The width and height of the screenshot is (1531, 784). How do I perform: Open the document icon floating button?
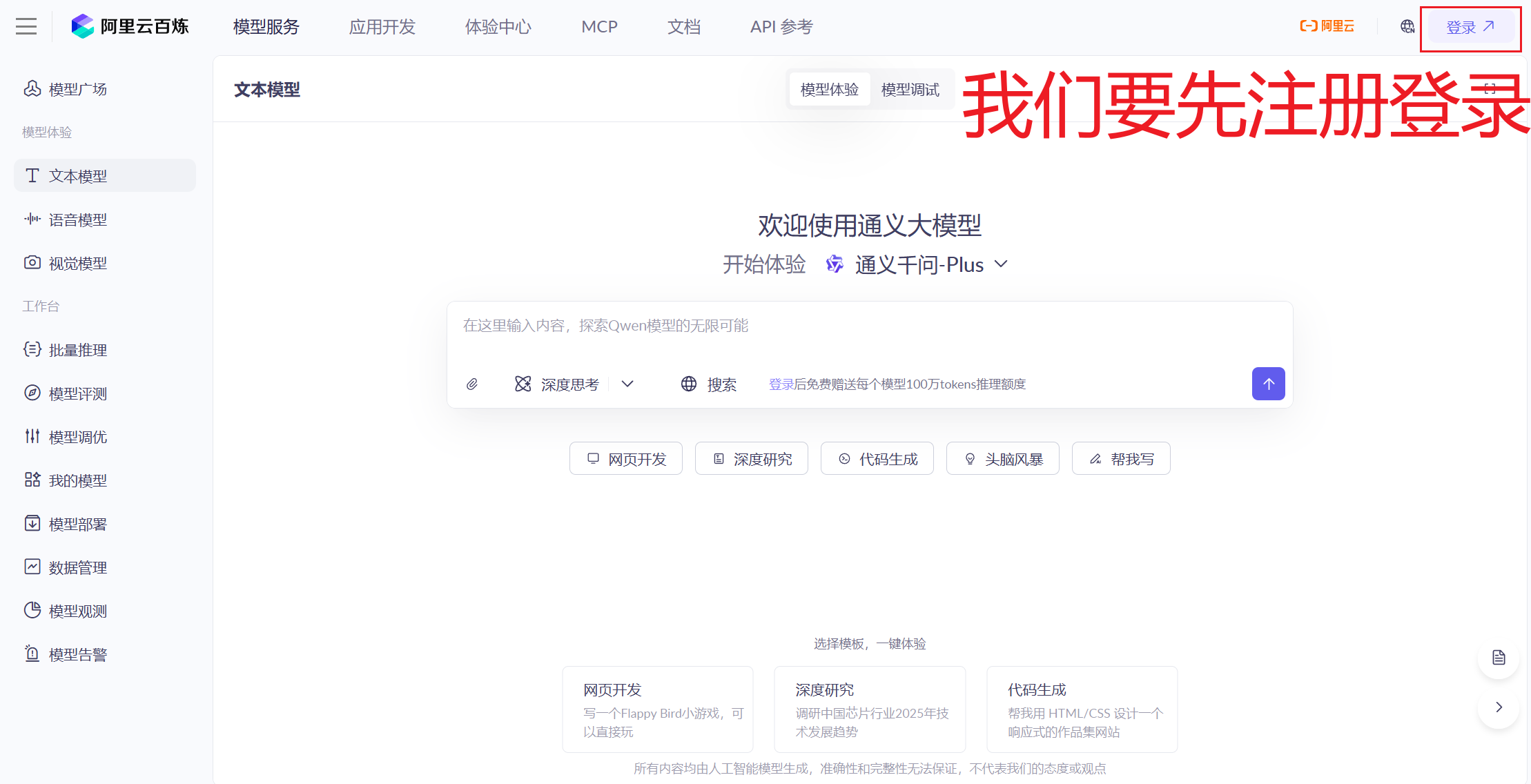1498,658
